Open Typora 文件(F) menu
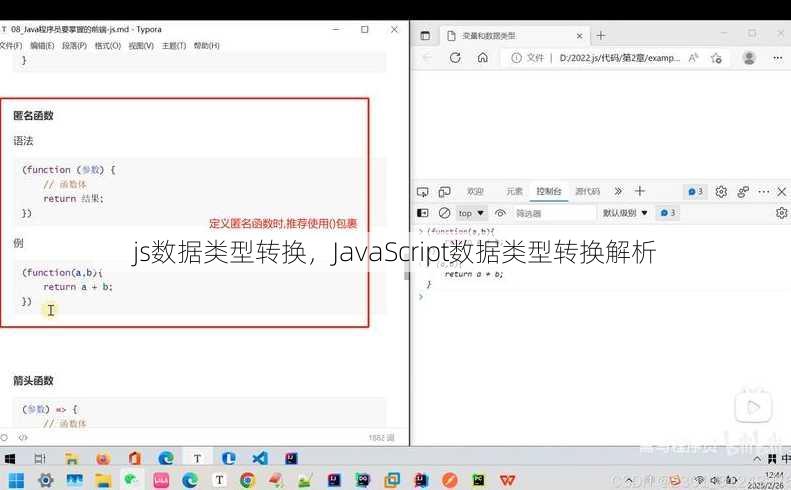This screenshot has width=791, height=490. click(11, 45)
